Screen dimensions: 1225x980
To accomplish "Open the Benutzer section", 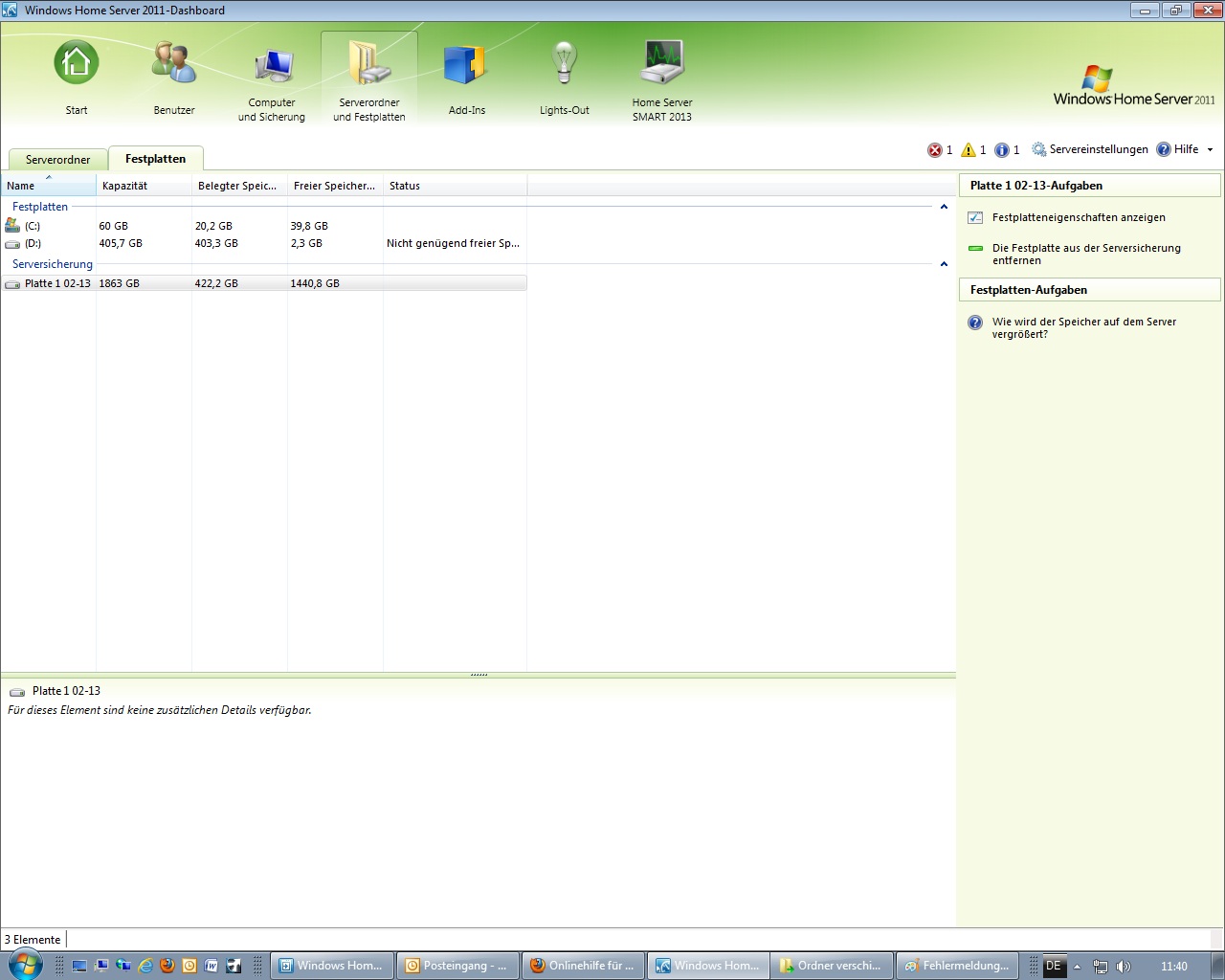I will [x=174, y=78].
